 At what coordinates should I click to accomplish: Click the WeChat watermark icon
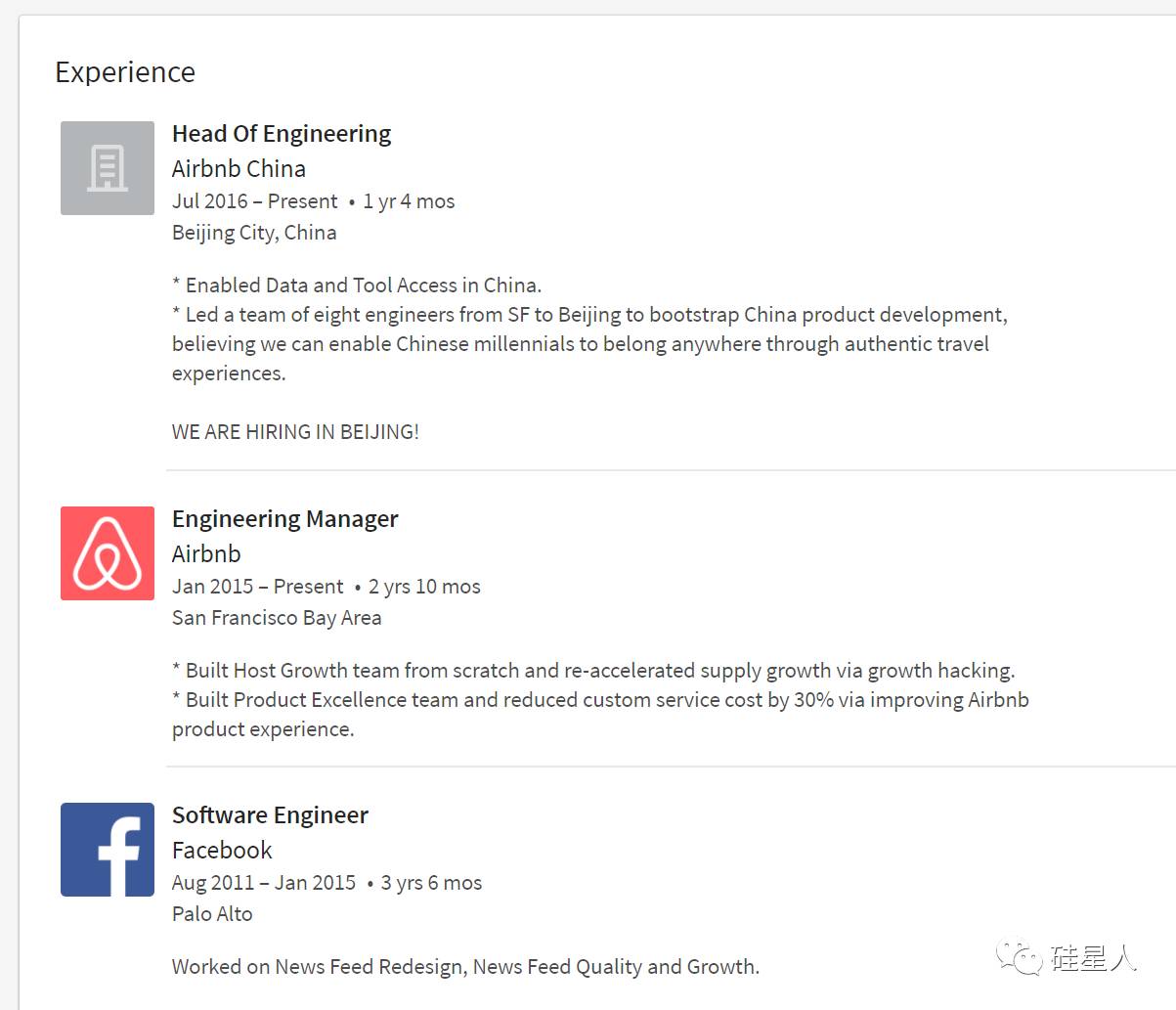point(1020,957)
